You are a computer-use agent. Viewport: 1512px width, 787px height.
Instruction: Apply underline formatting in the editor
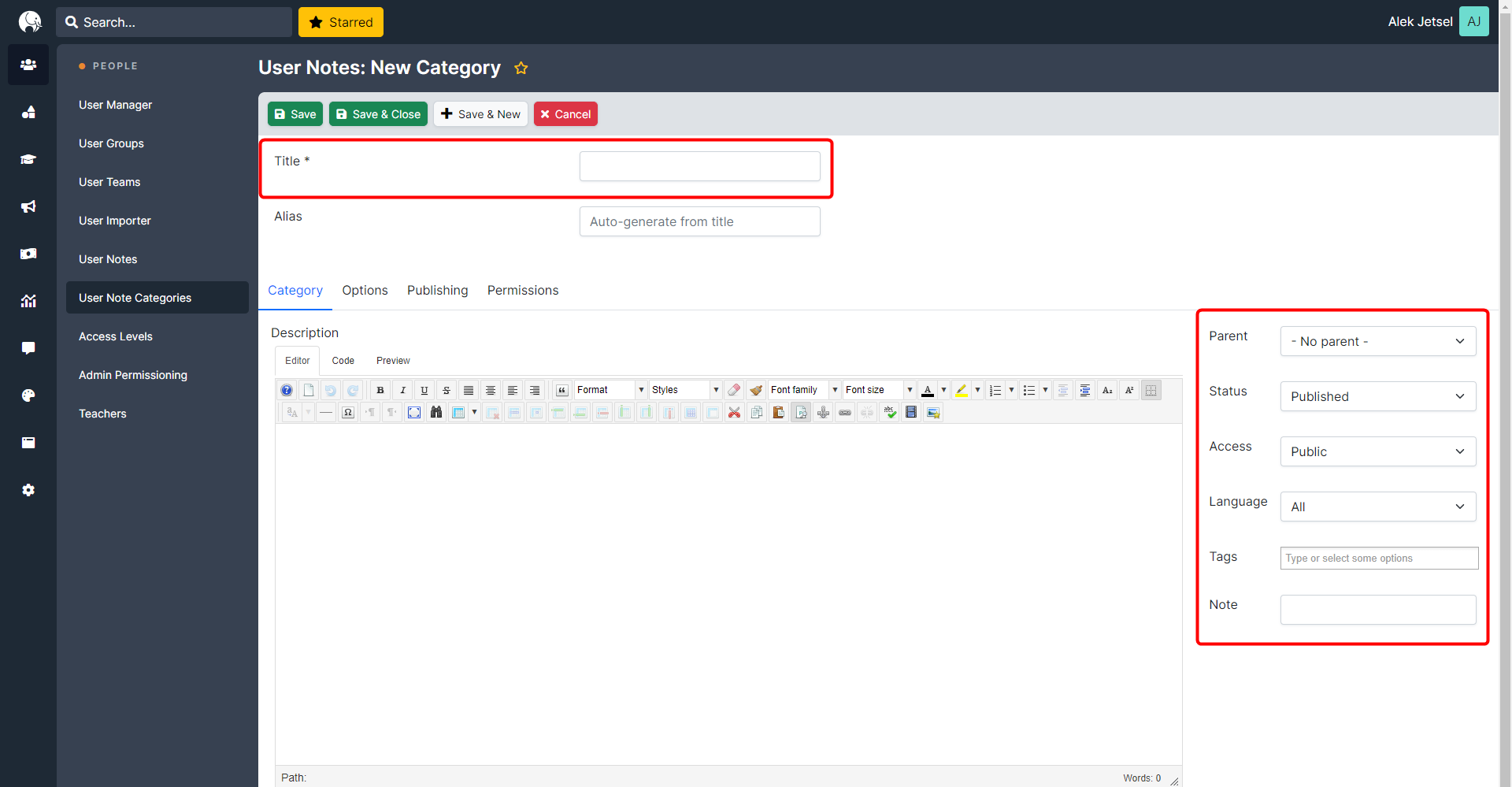point(424,390)
